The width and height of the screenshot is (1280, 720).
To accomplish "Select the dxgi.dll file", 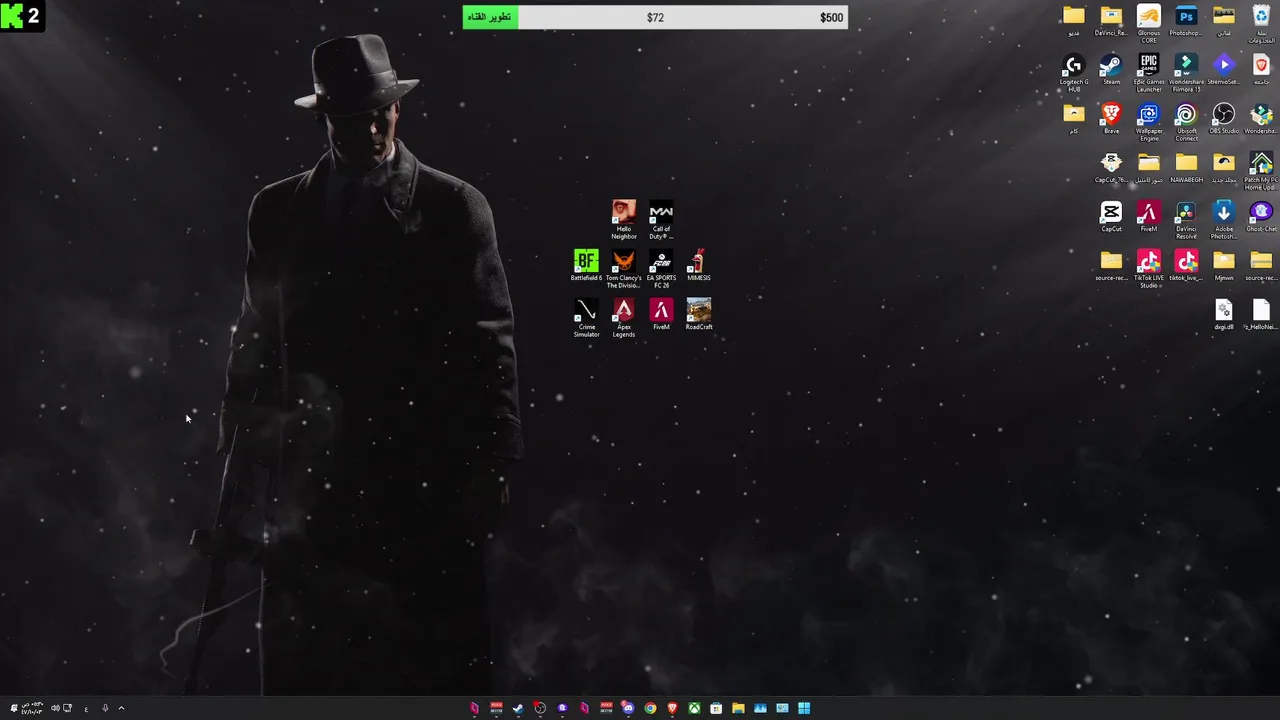I will (x=1224, y=315).
